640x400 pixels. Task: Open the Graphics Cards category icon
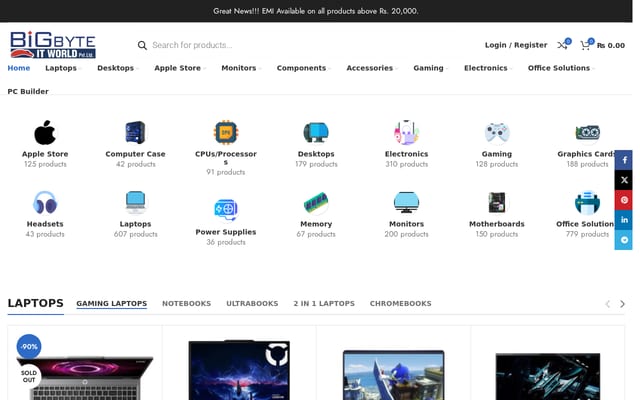pyautogui.click(x=587, y=132)
